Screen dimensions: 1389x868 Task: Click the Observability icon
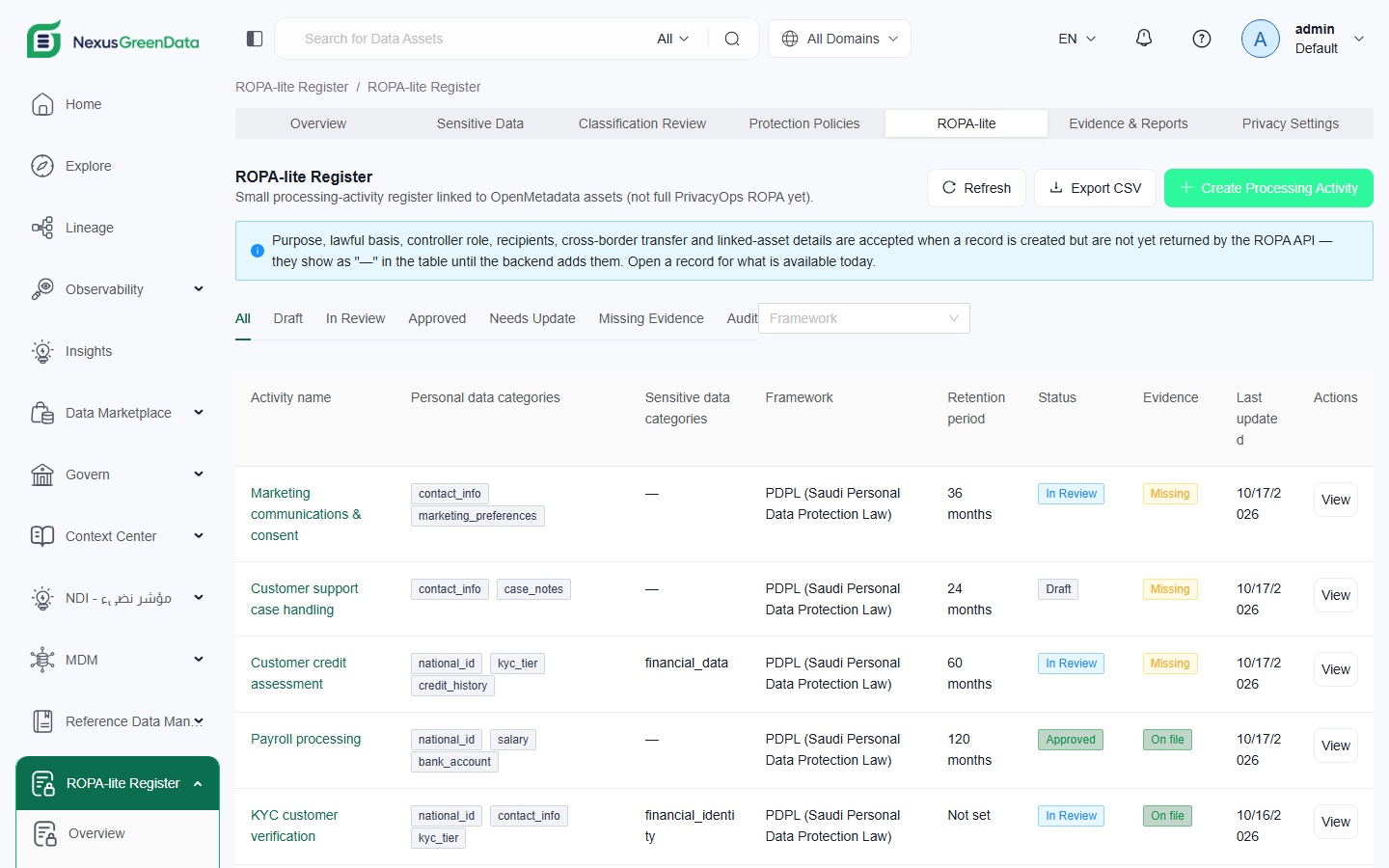pos(42,289)
